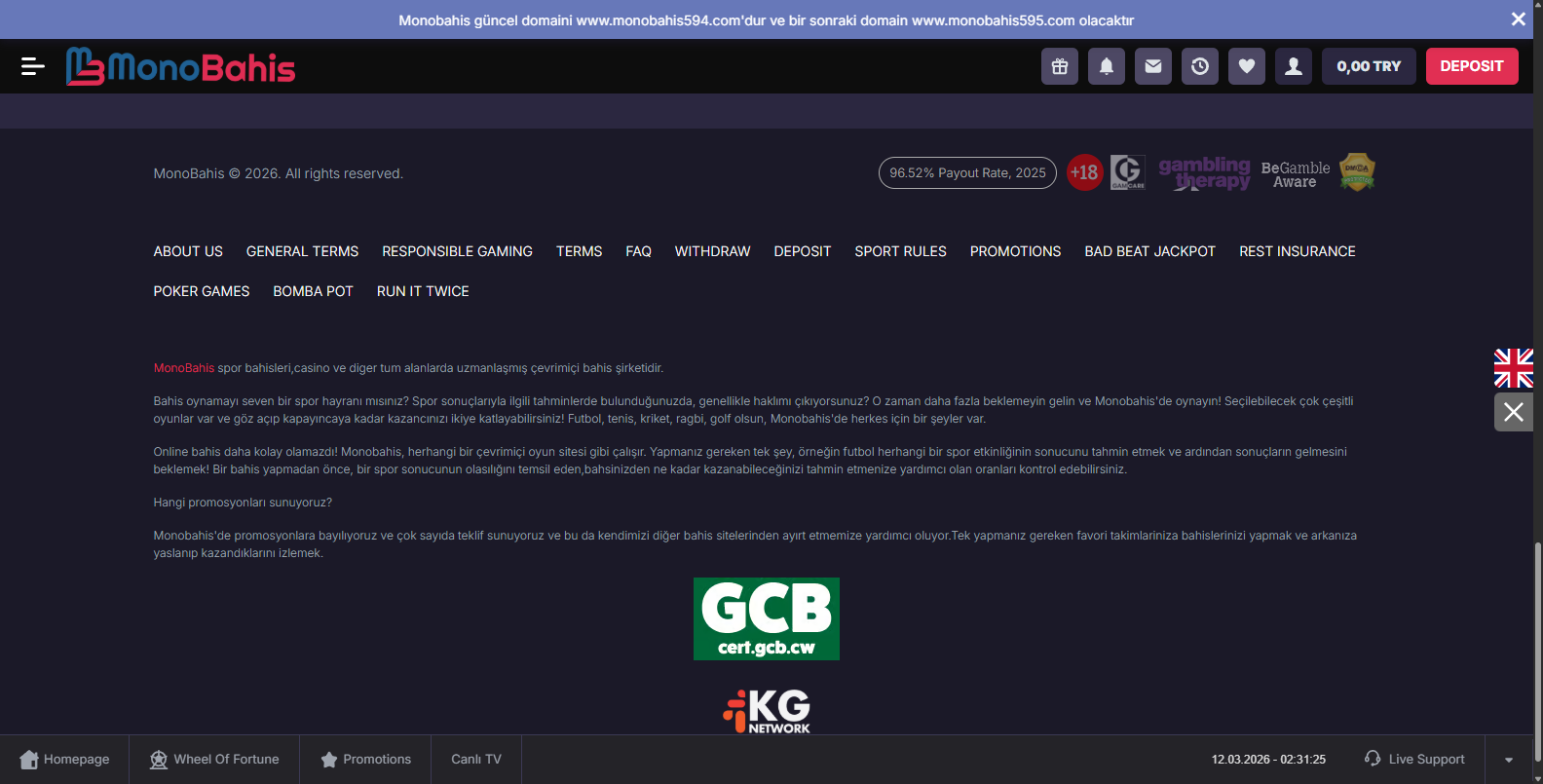
Task: Open the hamburger side menu
Action: click(x=32, y=66)
